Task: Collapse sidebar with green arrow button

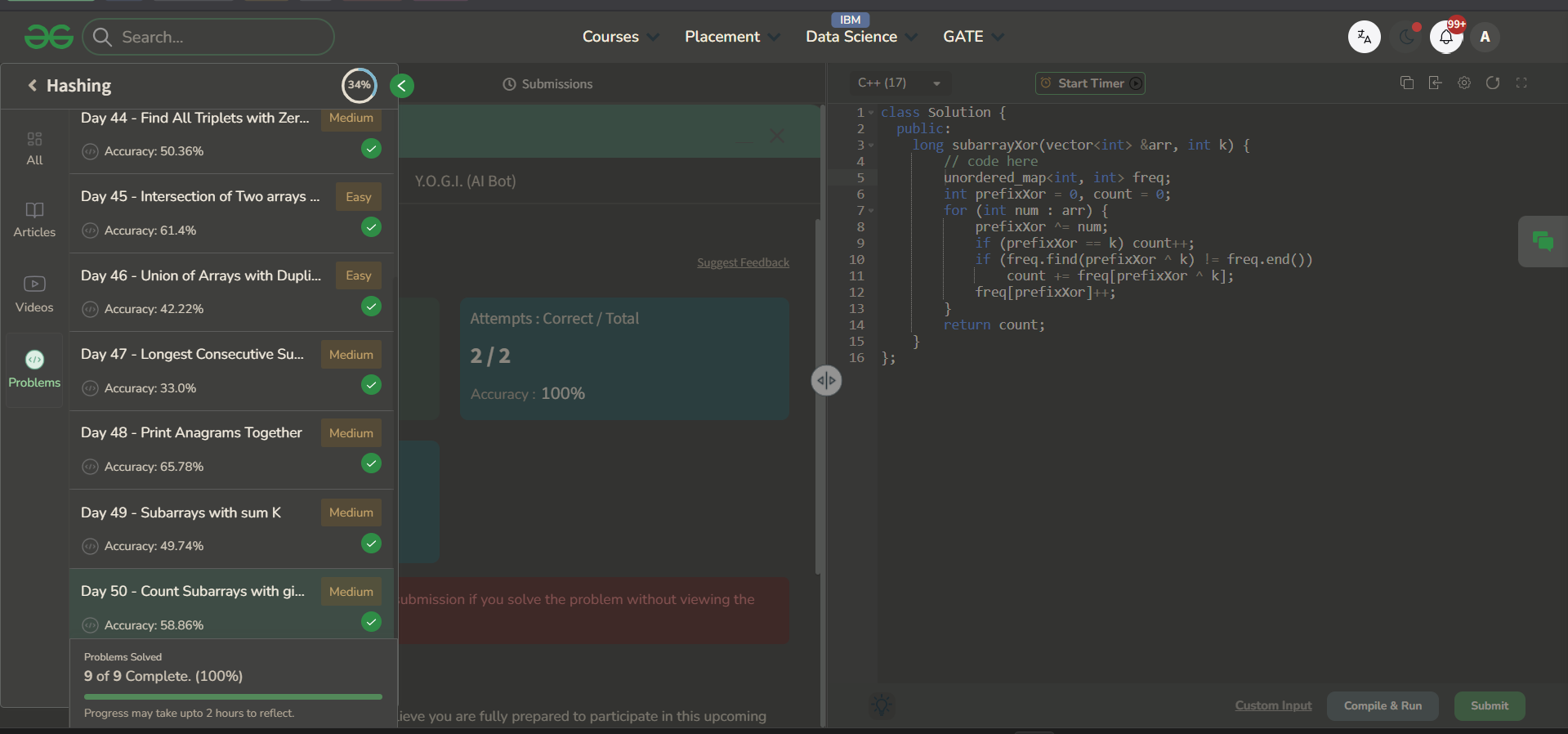Action: point(402,86)
